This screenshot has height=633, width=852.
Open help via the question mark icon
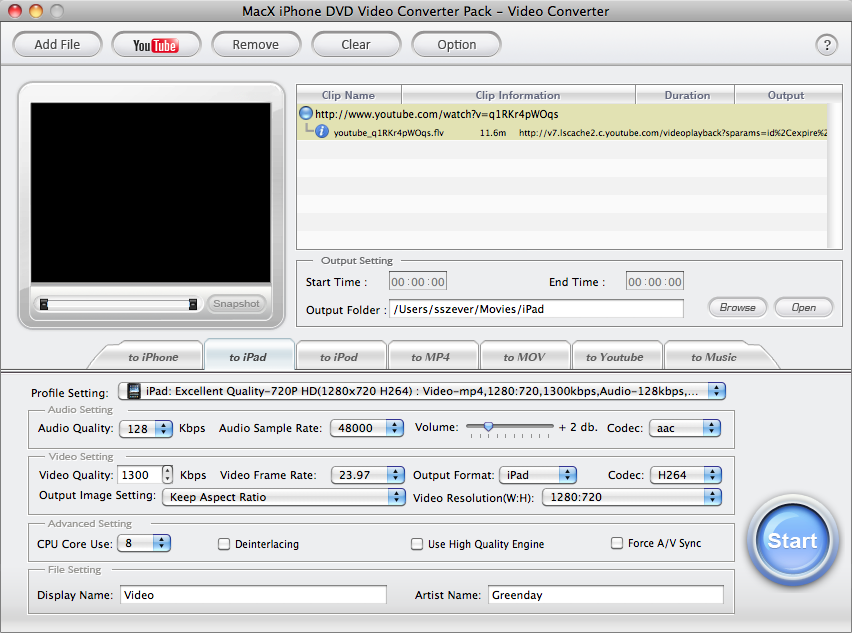coord(826,45)
